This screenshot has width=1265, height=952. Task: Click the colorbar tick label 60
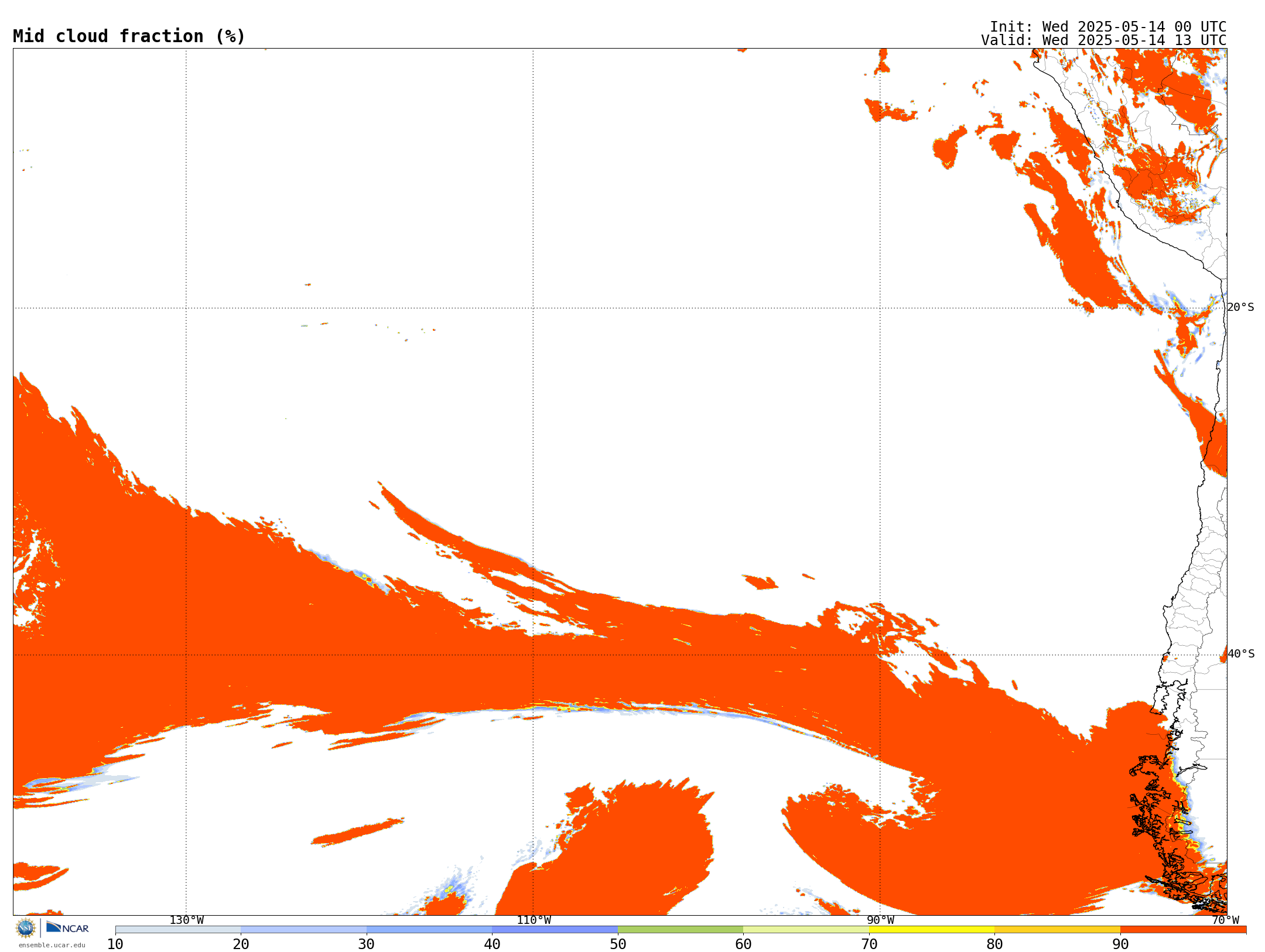pos(743,944)
